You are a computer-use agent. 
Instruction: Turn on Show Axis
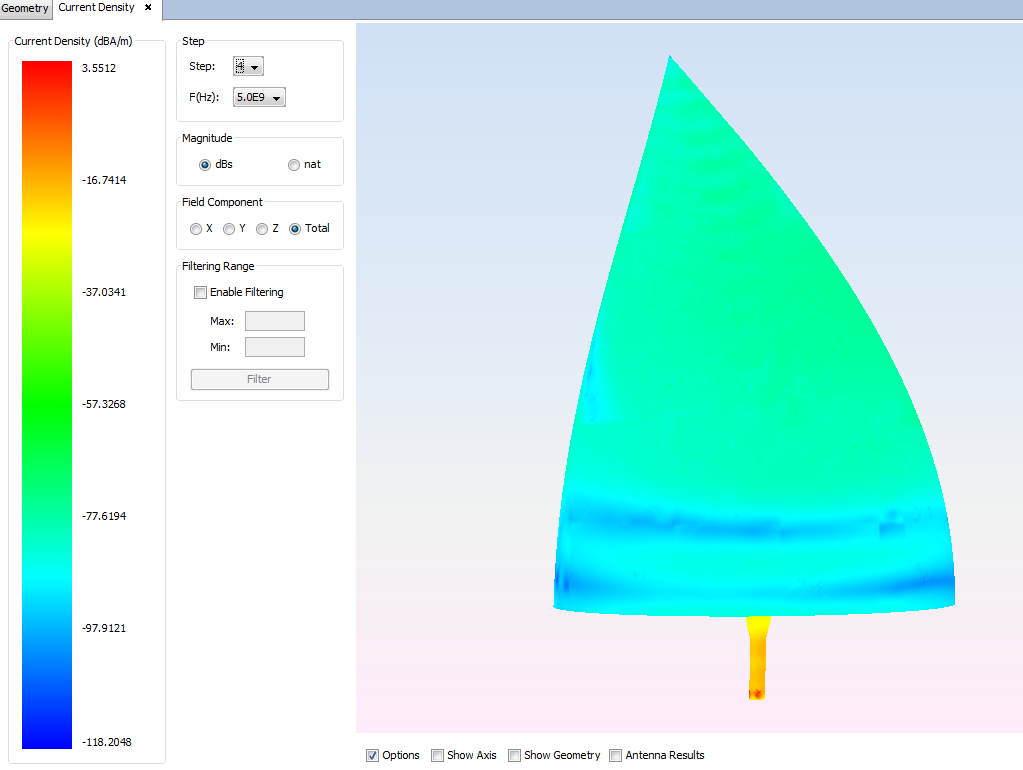pyautogui.click(x=438, y=756)
